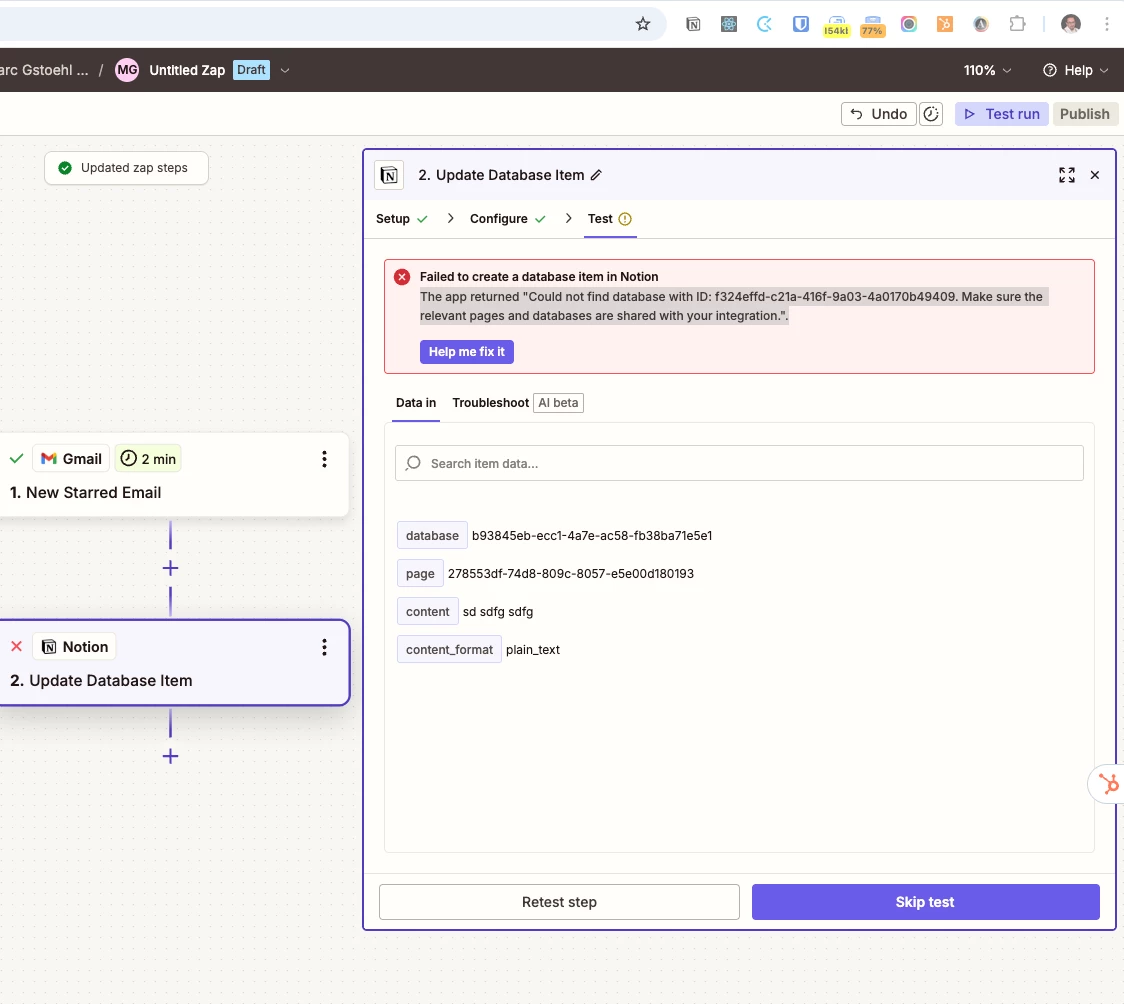Image resolution: width=1124 pixels, height=1004 pixels.
Task: Click Gmail app badge in step one
Action: click(x=71, y=459)
